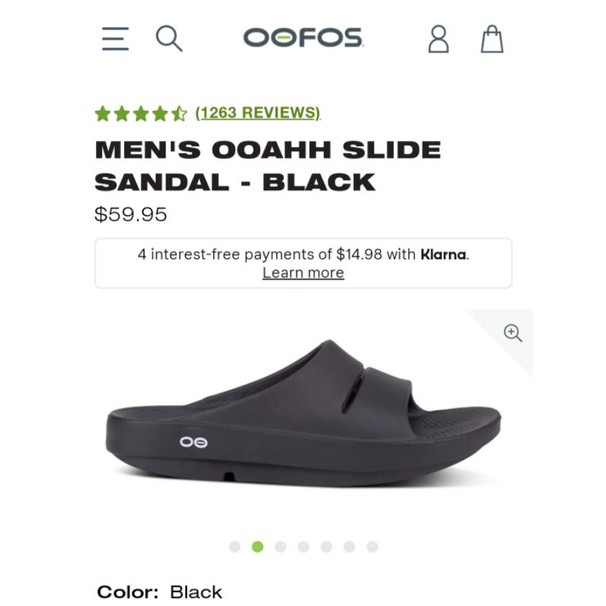Select the first image carousel dot

(234, 547)
